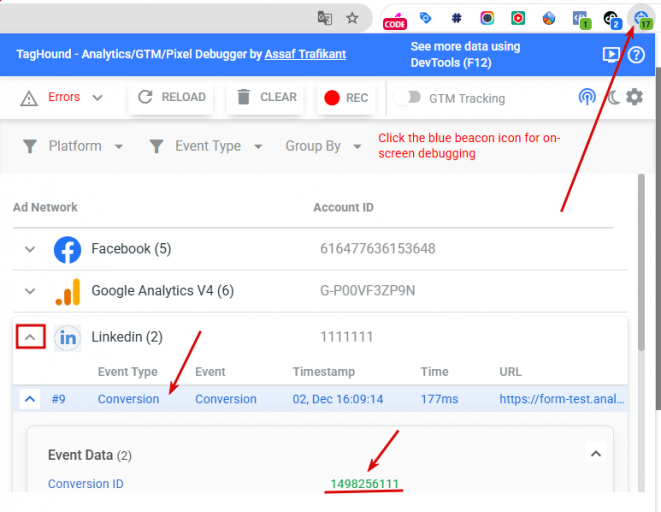Image resolution: width=661 pixels, height=512 pixels.
Task: Click the Linkedin logo icon
Action: [x=67, y=338]
